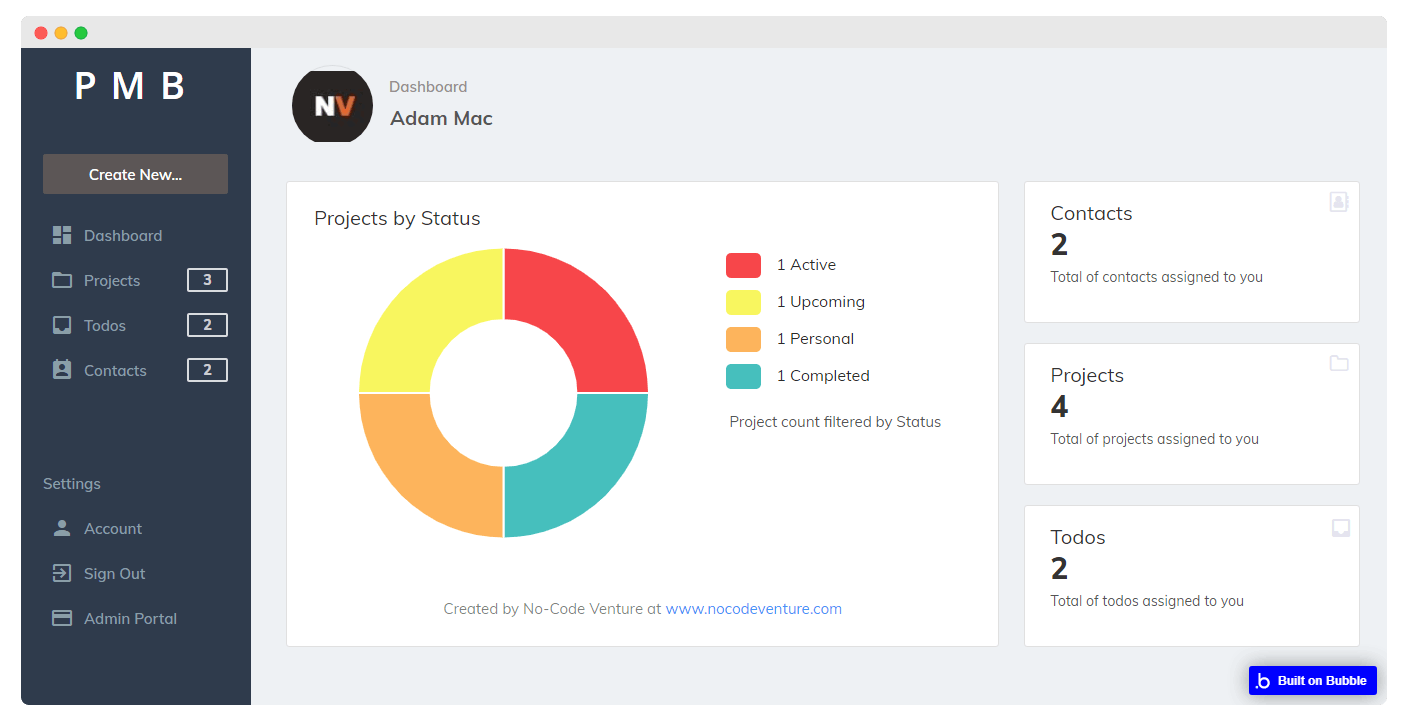Click the folder icon on the Projects card
The image size is (1408, 721).
(x=1339, y=363)
